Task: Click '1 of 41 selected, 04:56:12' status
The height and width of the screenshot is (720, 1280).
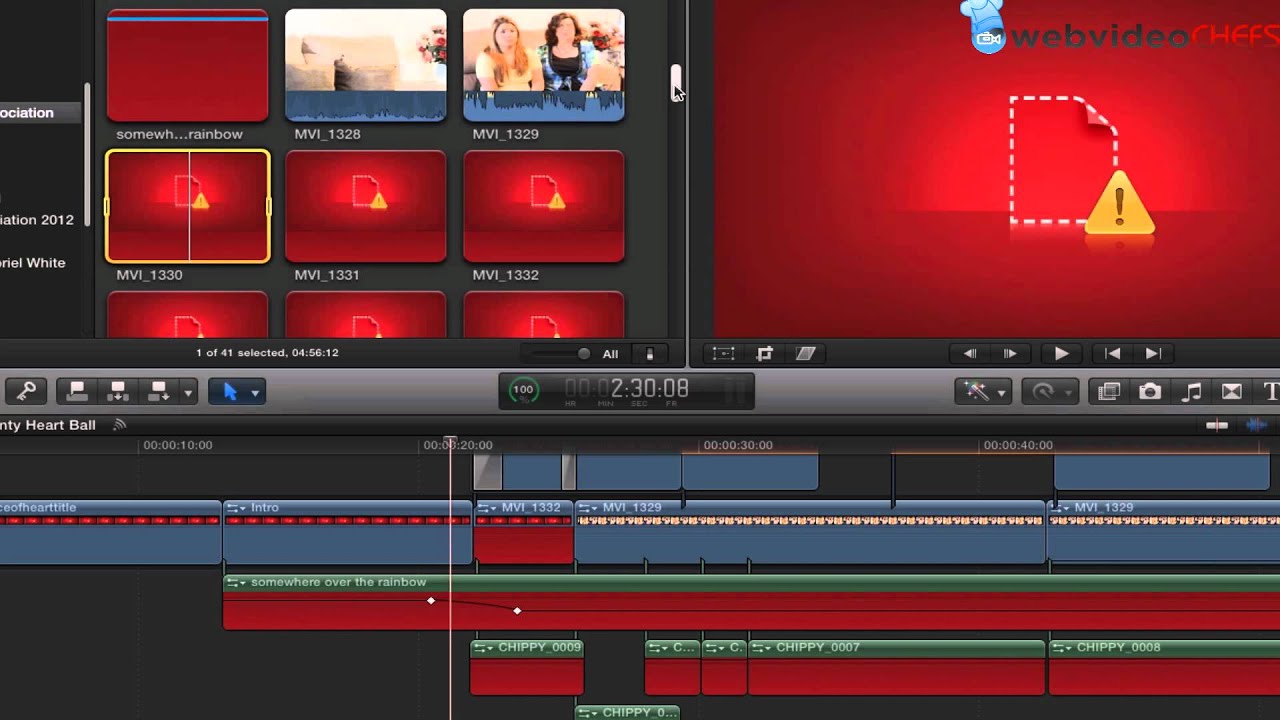Action: coord(267,353)
